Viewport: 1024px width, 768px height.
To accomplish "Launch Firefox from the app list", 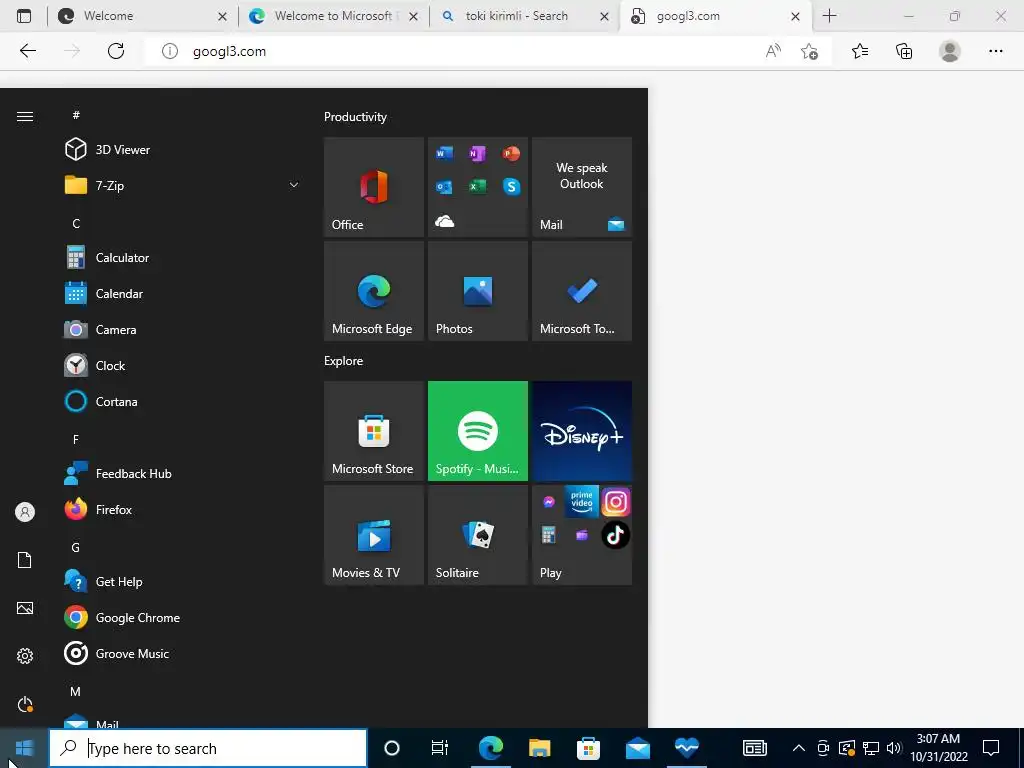I will click(183, 509).
